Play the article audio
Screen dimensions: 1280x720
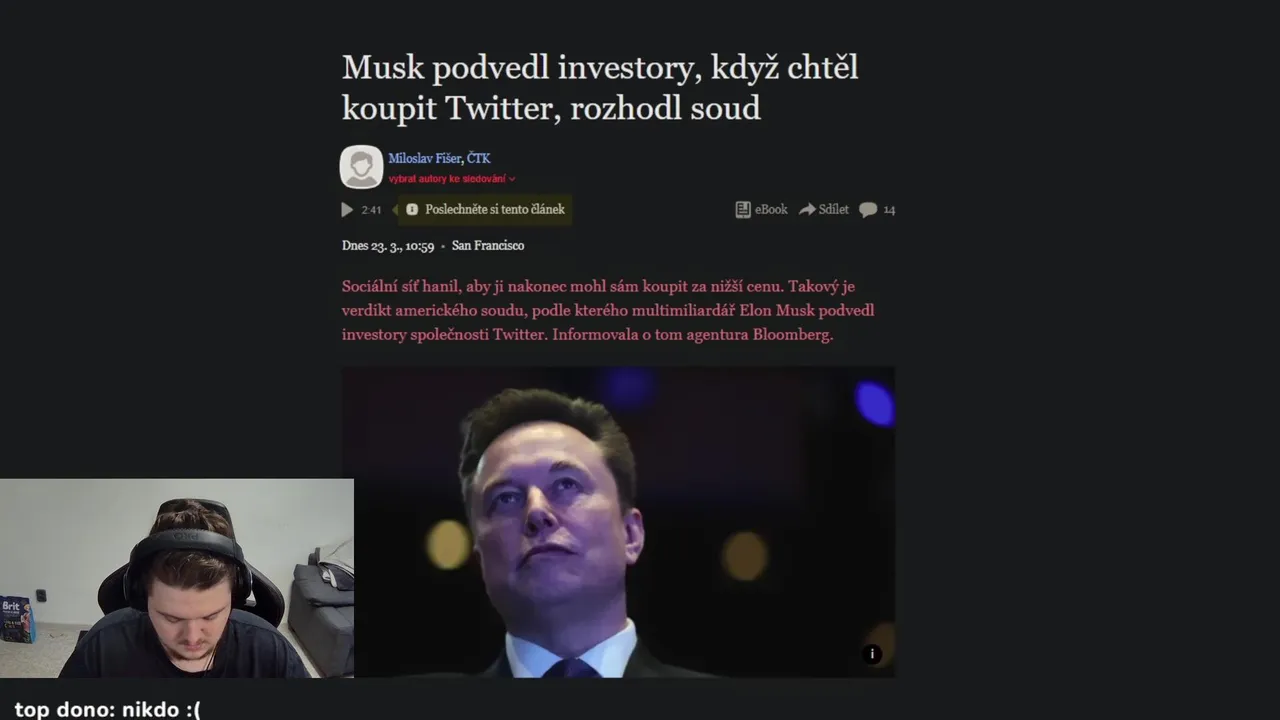coord(347,210)
